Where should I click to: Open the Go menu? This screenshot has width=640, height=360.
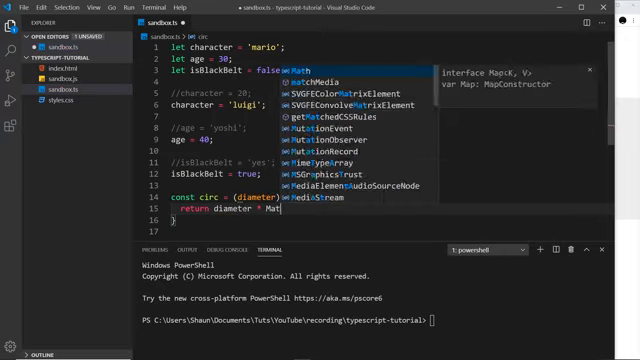pos(111,7)
